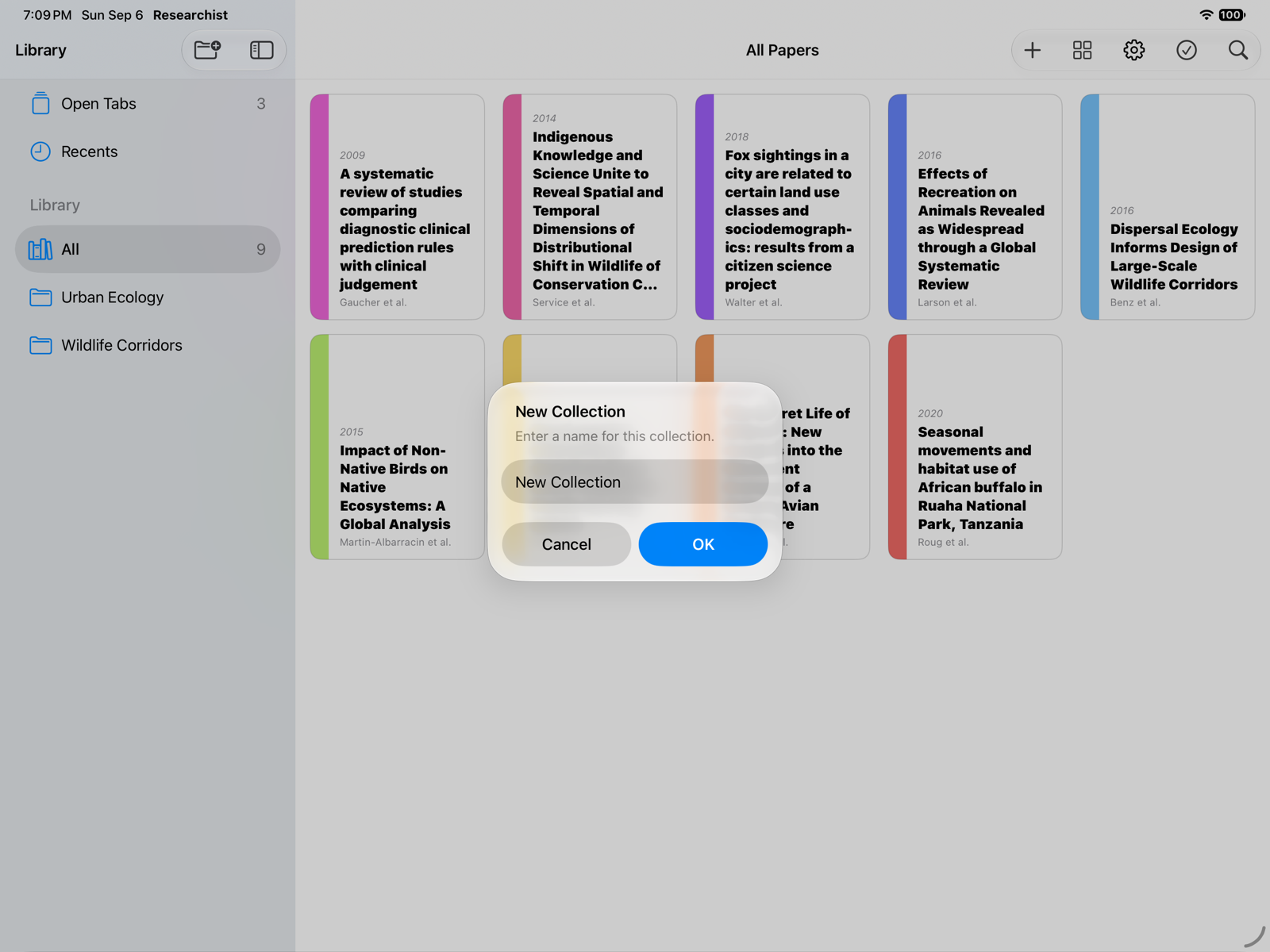This screenshot has width=1270, height=952.
Task: Toggle the sidebar panel icon
Action: [262, 50]
